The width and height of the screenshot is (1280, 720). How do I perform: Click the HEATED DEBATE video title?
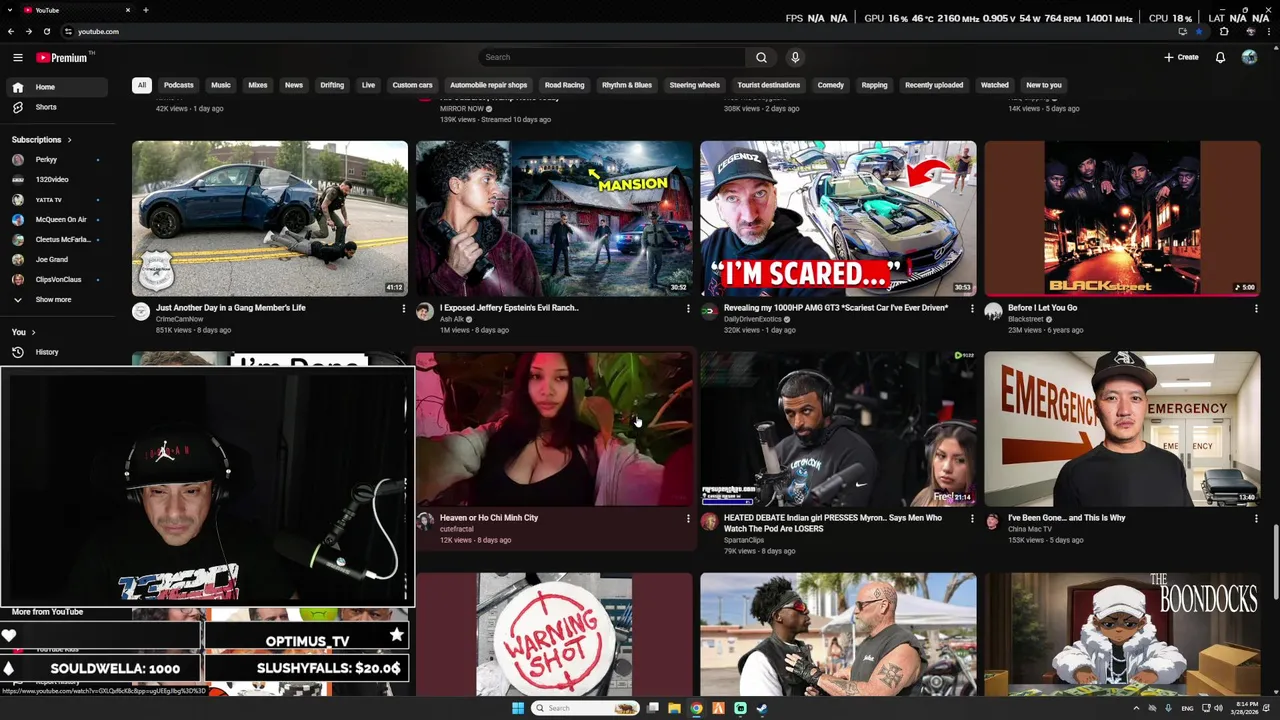click(833, 523)
